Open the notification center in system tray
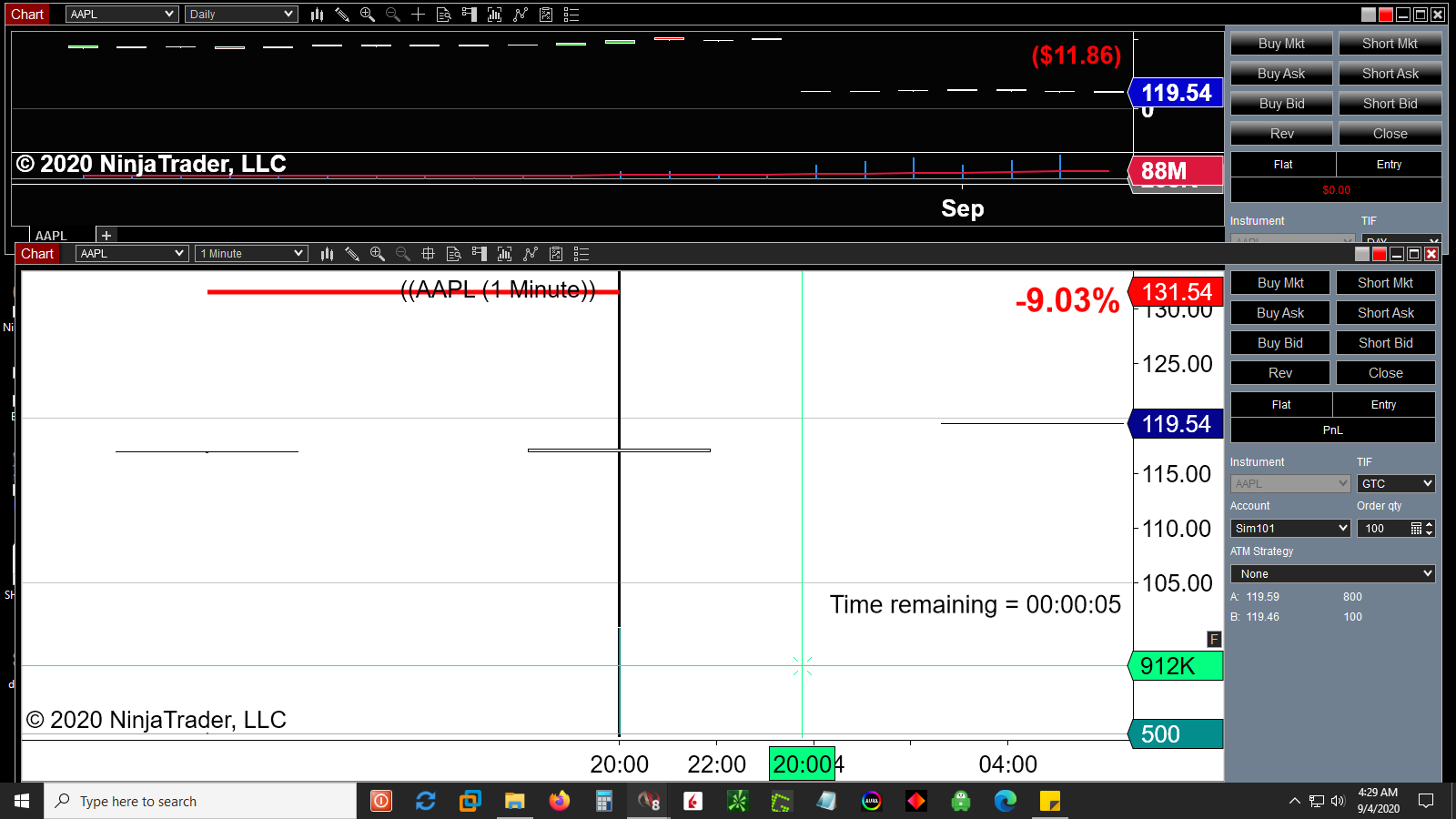 (1426, 801)
